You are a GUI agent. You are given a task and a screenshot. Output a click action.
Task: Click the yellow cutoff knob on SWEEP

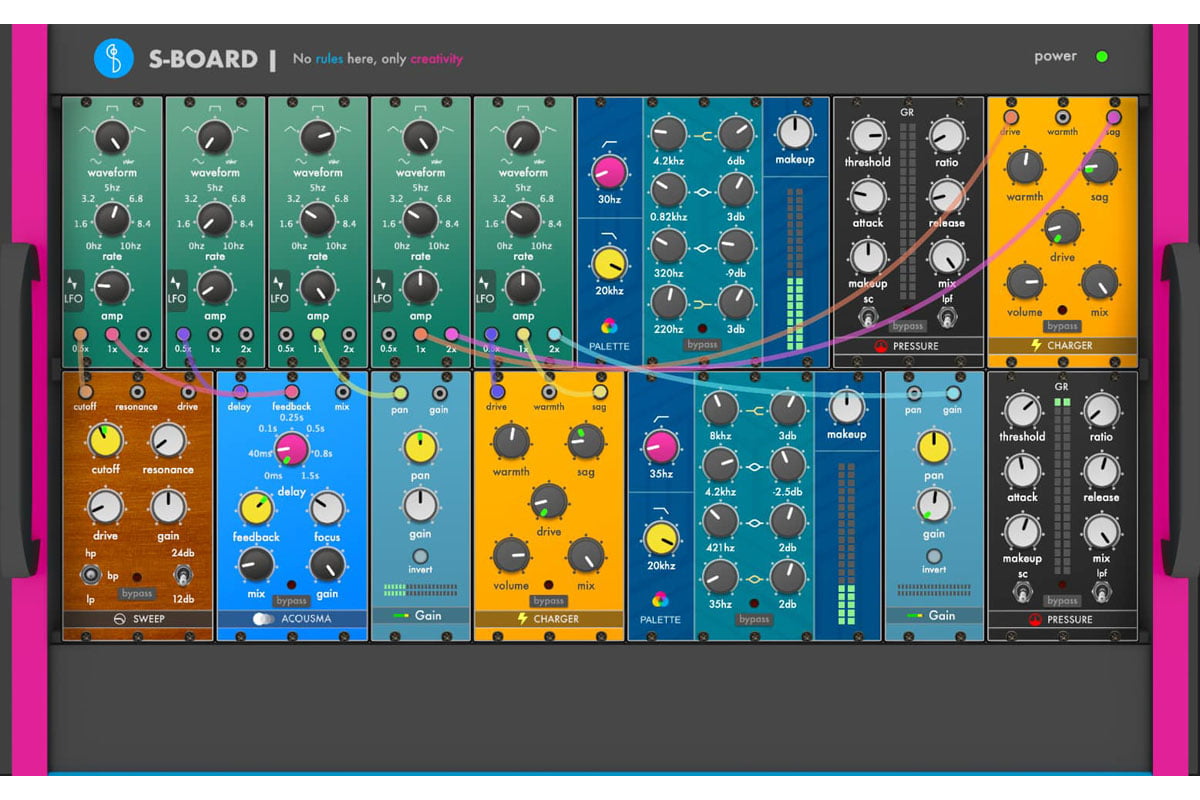click(105, 441)
